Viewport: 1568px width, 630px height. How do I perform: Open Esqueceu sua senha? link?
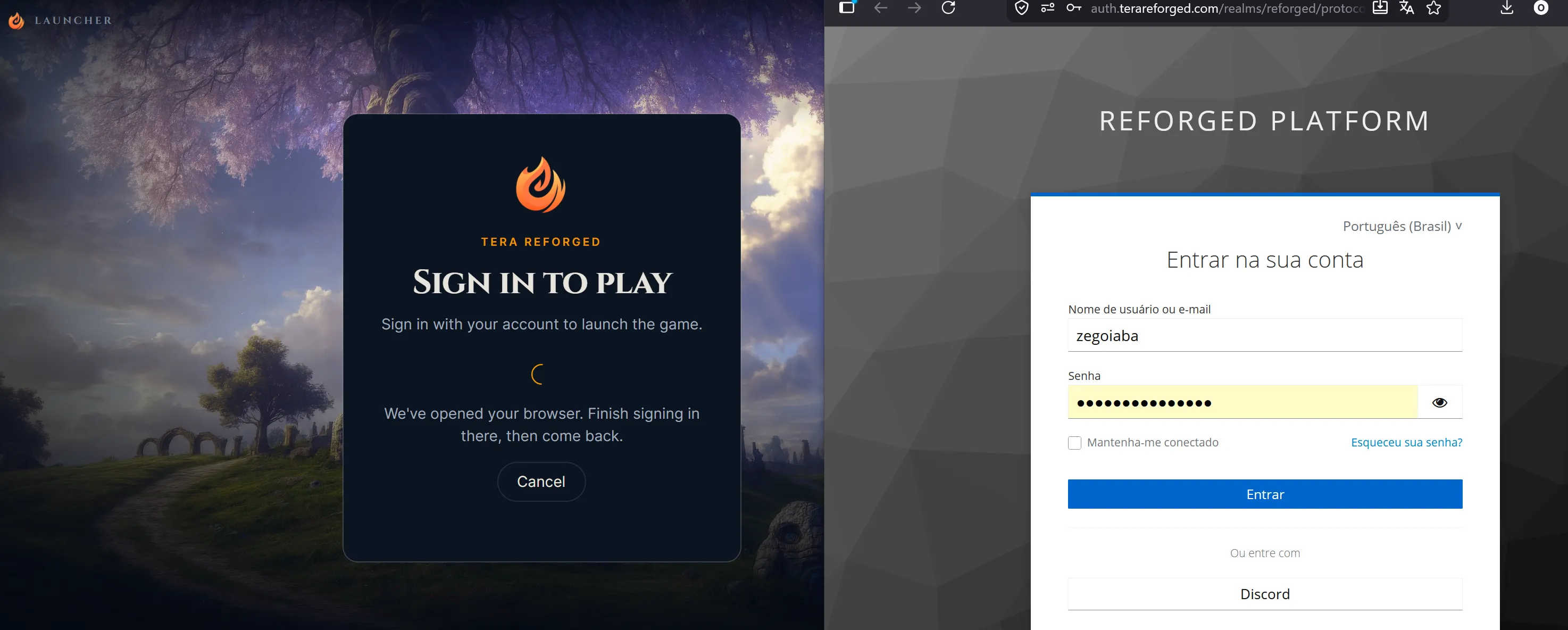click(1407, 443)
